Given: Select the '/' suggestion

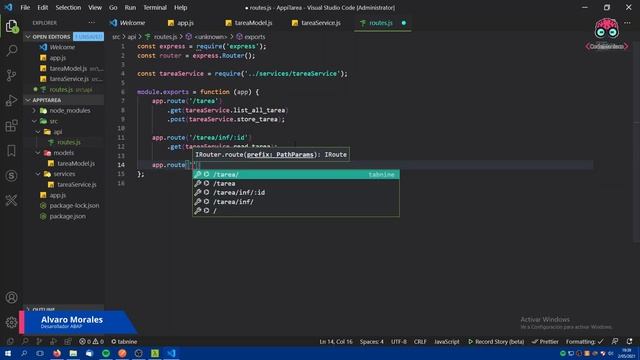Looking at the screenshot, I should point(296,211).
